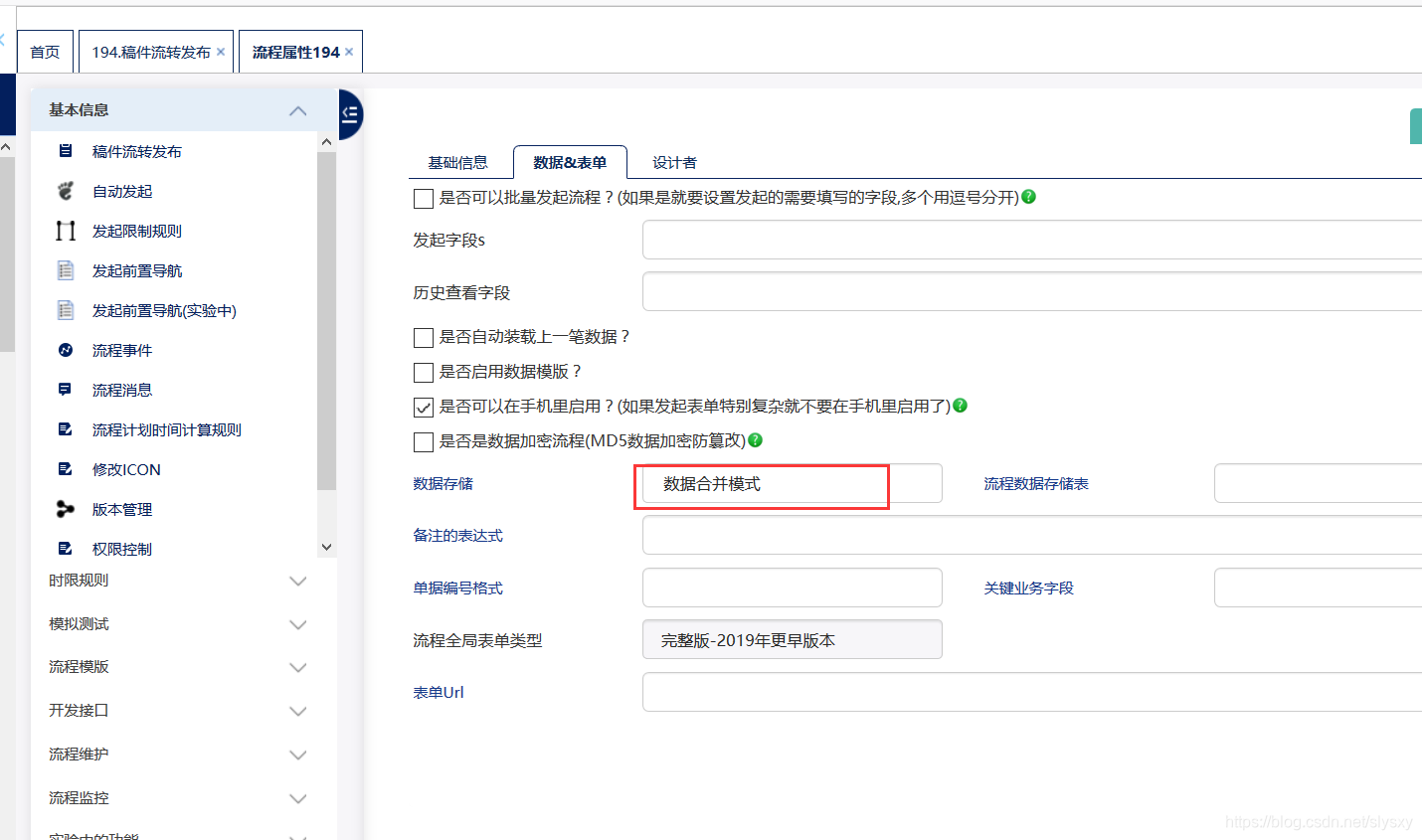Click the help icon after 数据加密流程
1422x840 pixels.
click(756, 440)
